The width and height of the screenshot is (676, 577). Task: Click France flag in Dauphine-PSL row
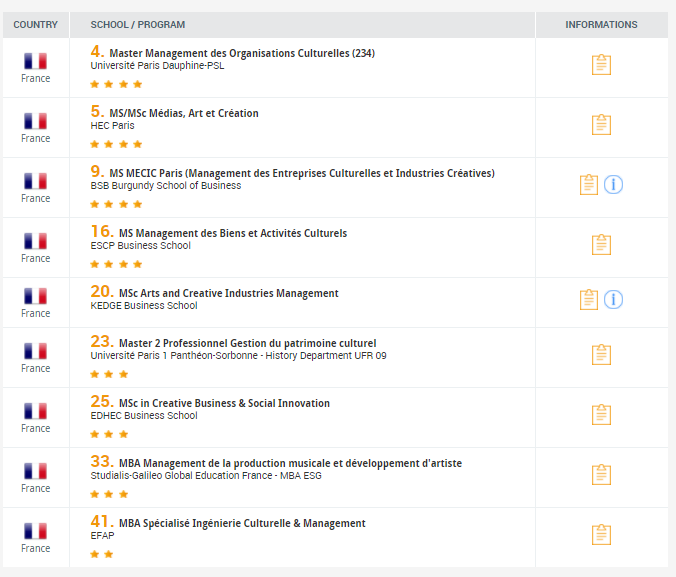click(35, 61)
